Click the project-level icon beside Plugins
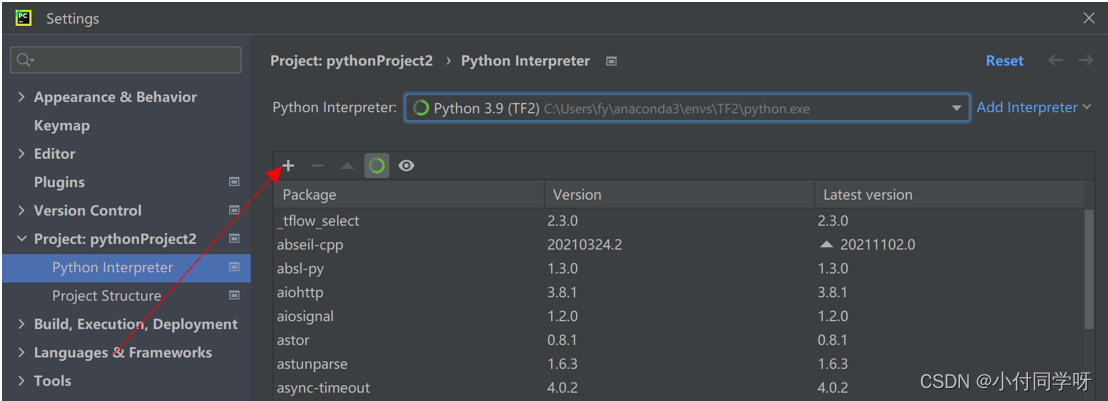1108x401 pixels. click(235, 182)
